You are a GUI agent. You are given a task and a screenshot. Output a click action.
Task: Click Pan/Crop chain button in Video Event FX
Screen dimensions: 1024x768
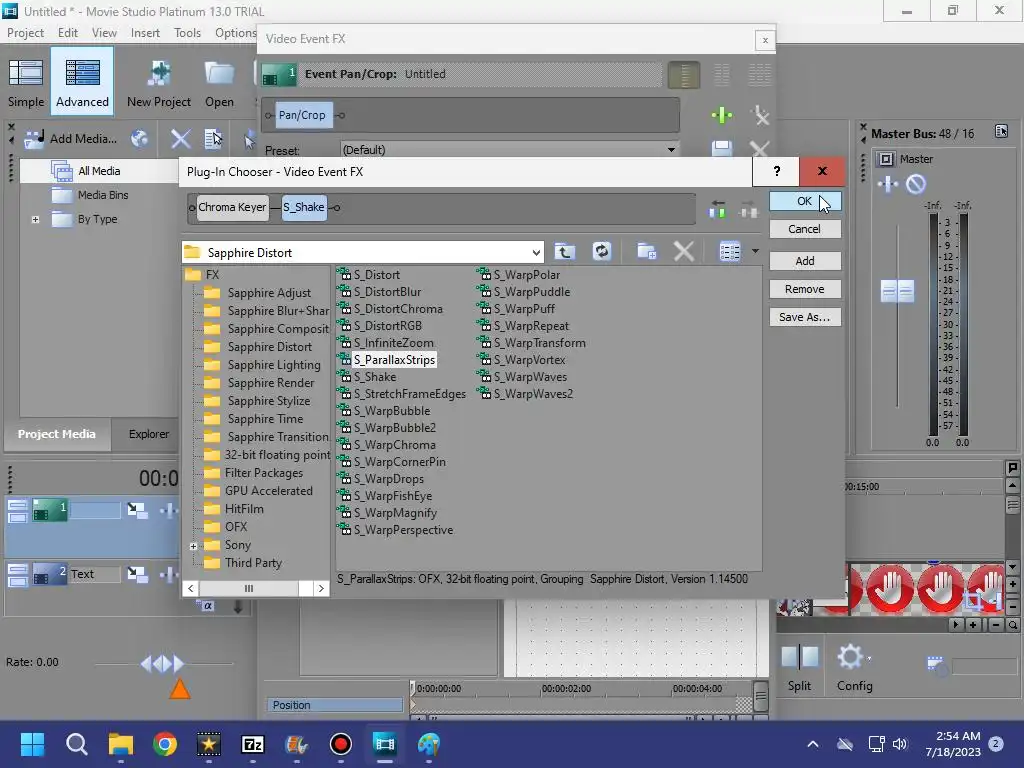(302, 115)
